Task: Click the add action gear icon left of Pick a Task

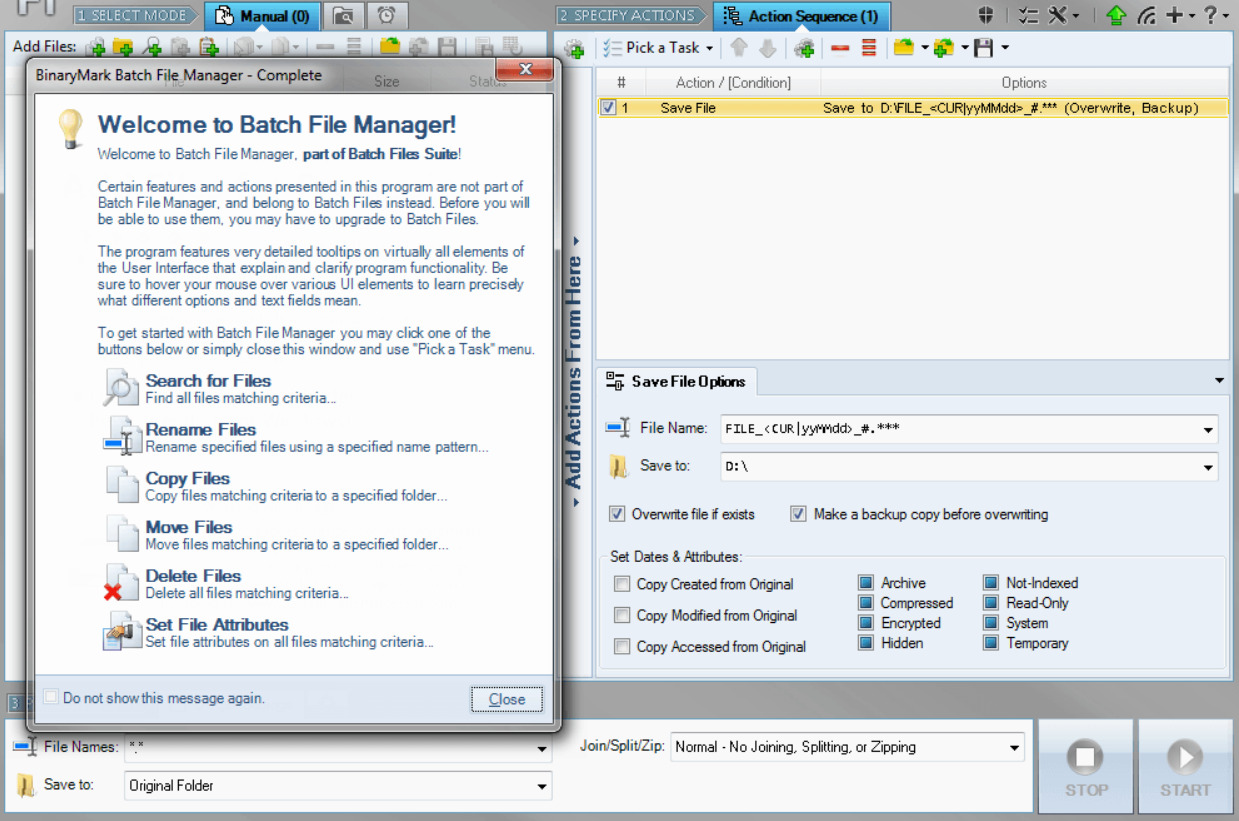Action: [574, 48]
